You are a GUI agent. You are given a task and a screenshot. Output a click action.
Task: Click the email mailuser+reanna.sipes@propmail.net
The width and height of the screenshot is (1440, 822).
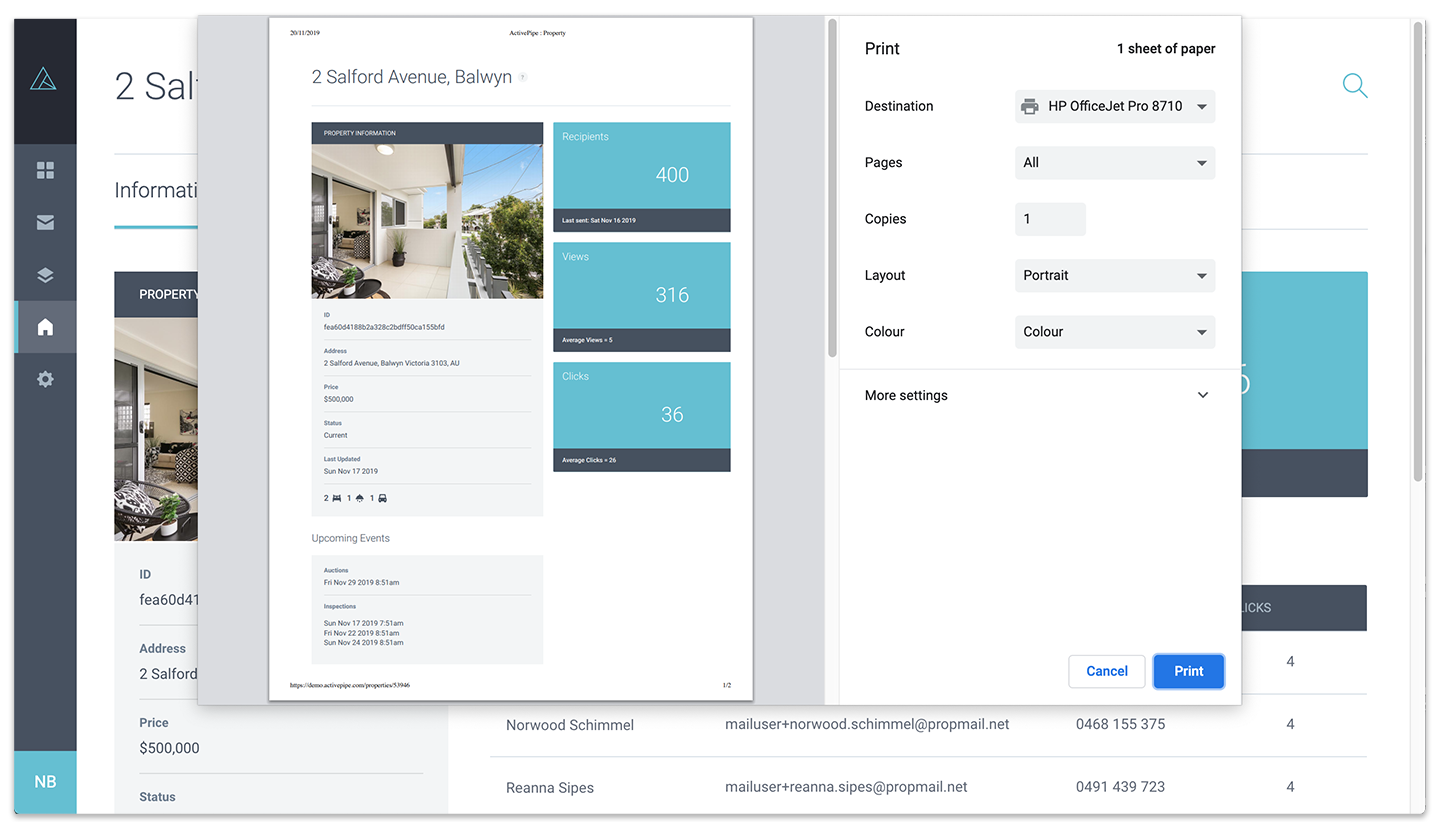846,787
